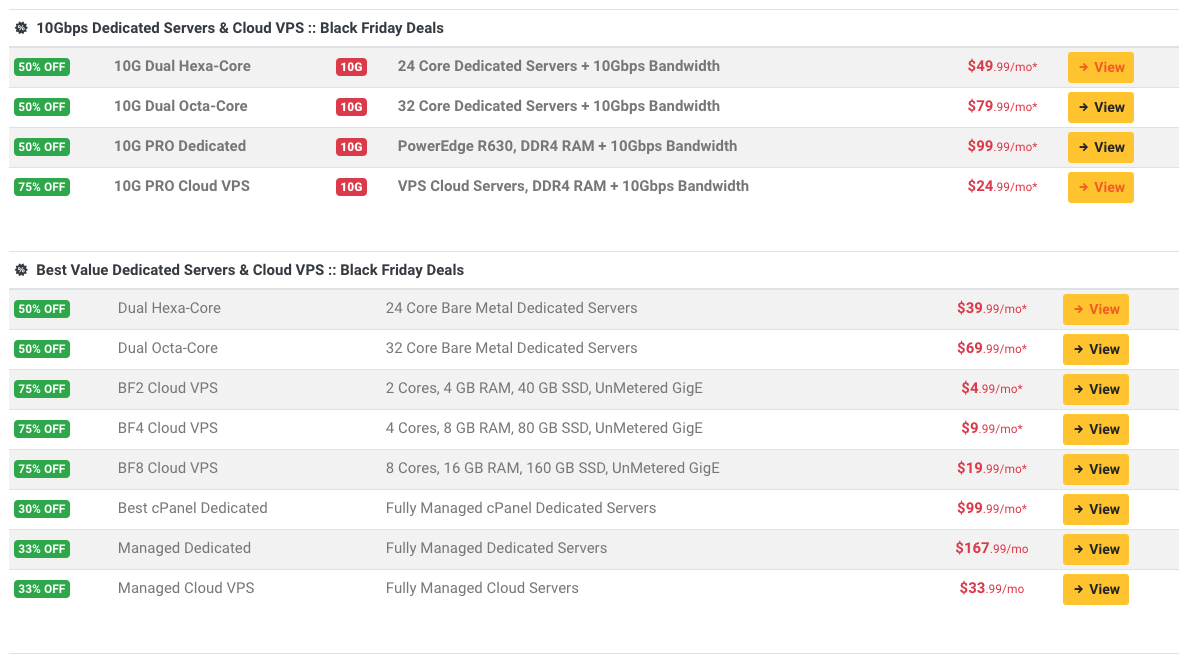Screen dimensions: 1189x658
Task: Click red 10G badge in PRO Cloud VPS row
Action: [351, 186]
